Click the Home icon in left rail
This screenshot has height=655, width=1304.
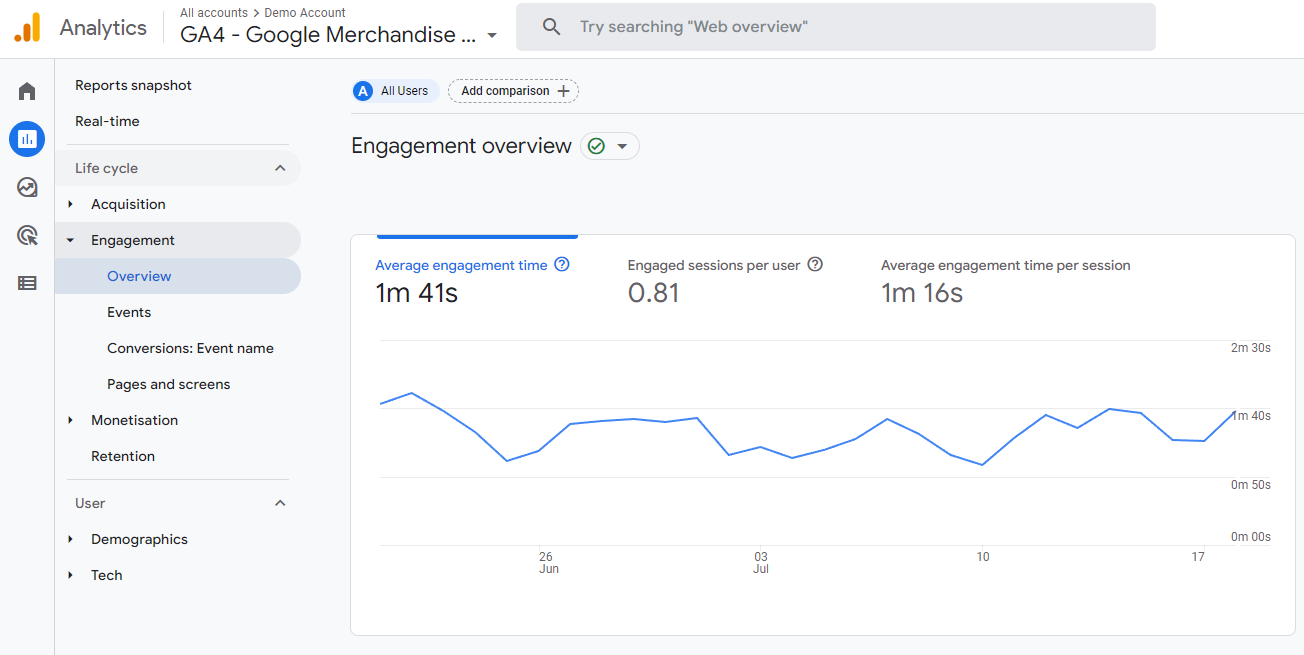coord(27,92)
